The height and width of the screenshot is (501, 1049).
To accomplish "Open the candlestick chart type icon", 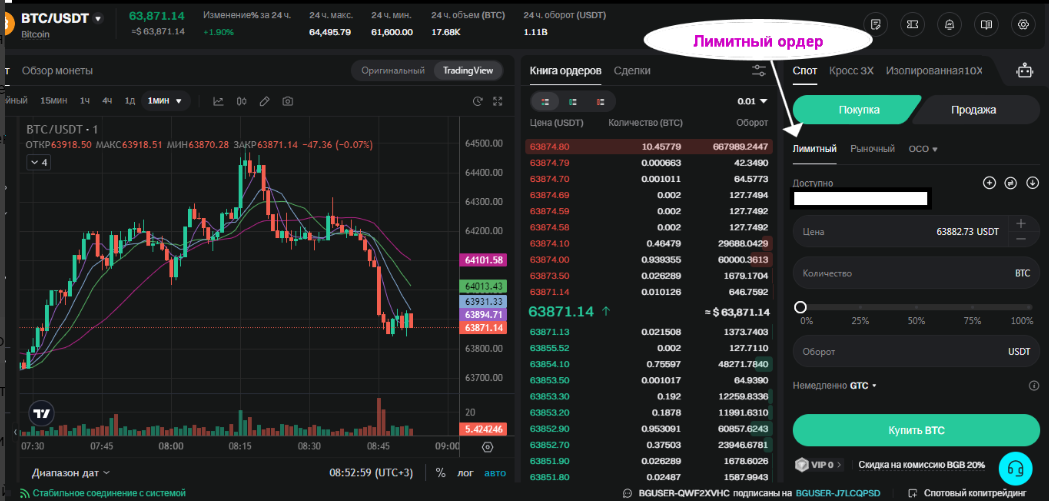I will pyautogui.click(x=242, y=101).
